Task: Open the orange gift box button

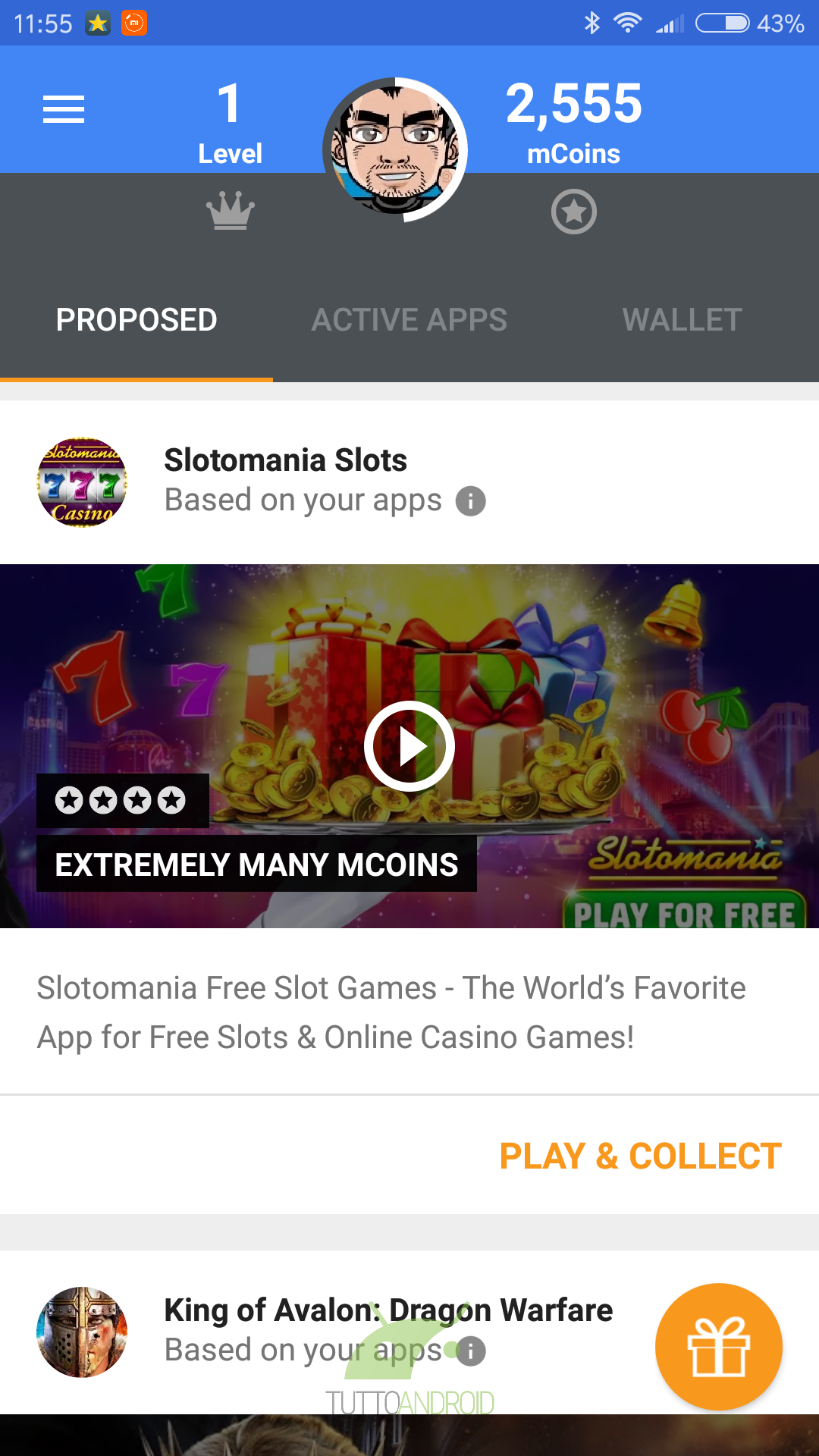Action: pyautogui.click(x=719, y=1347)
